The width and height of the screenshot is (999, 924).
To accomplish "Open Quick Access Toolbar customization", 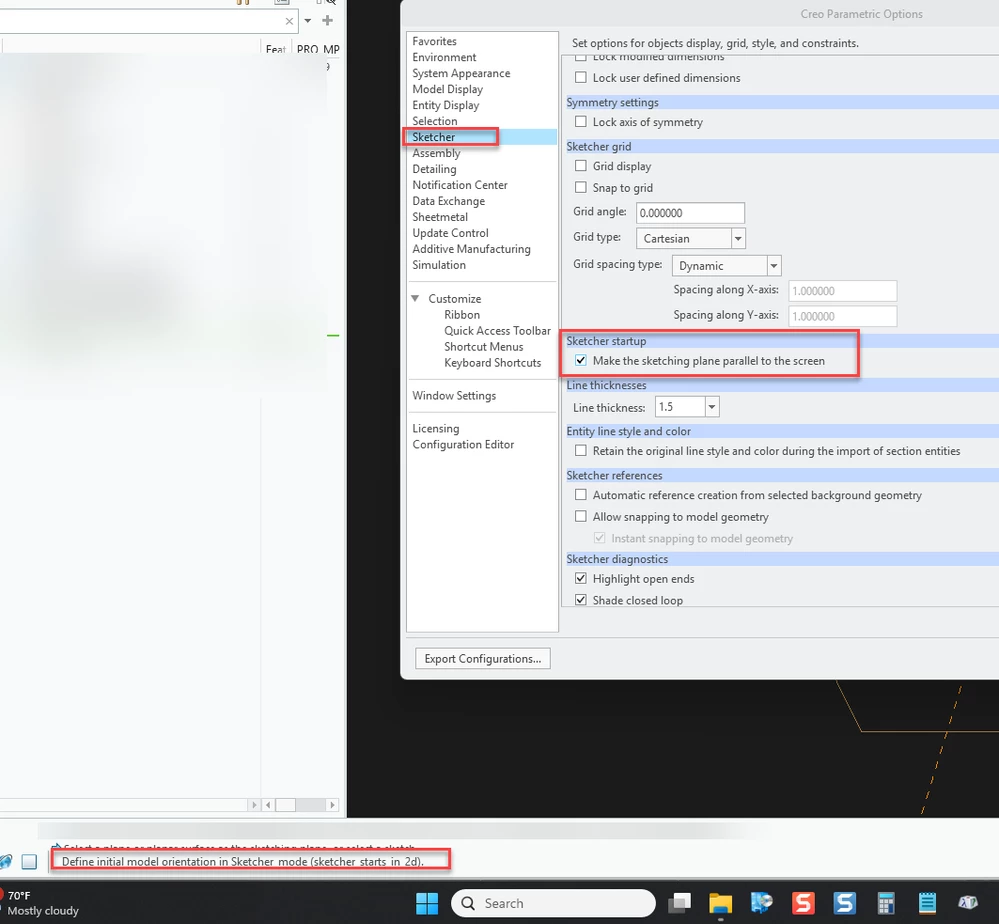I will tap(497, 331).
